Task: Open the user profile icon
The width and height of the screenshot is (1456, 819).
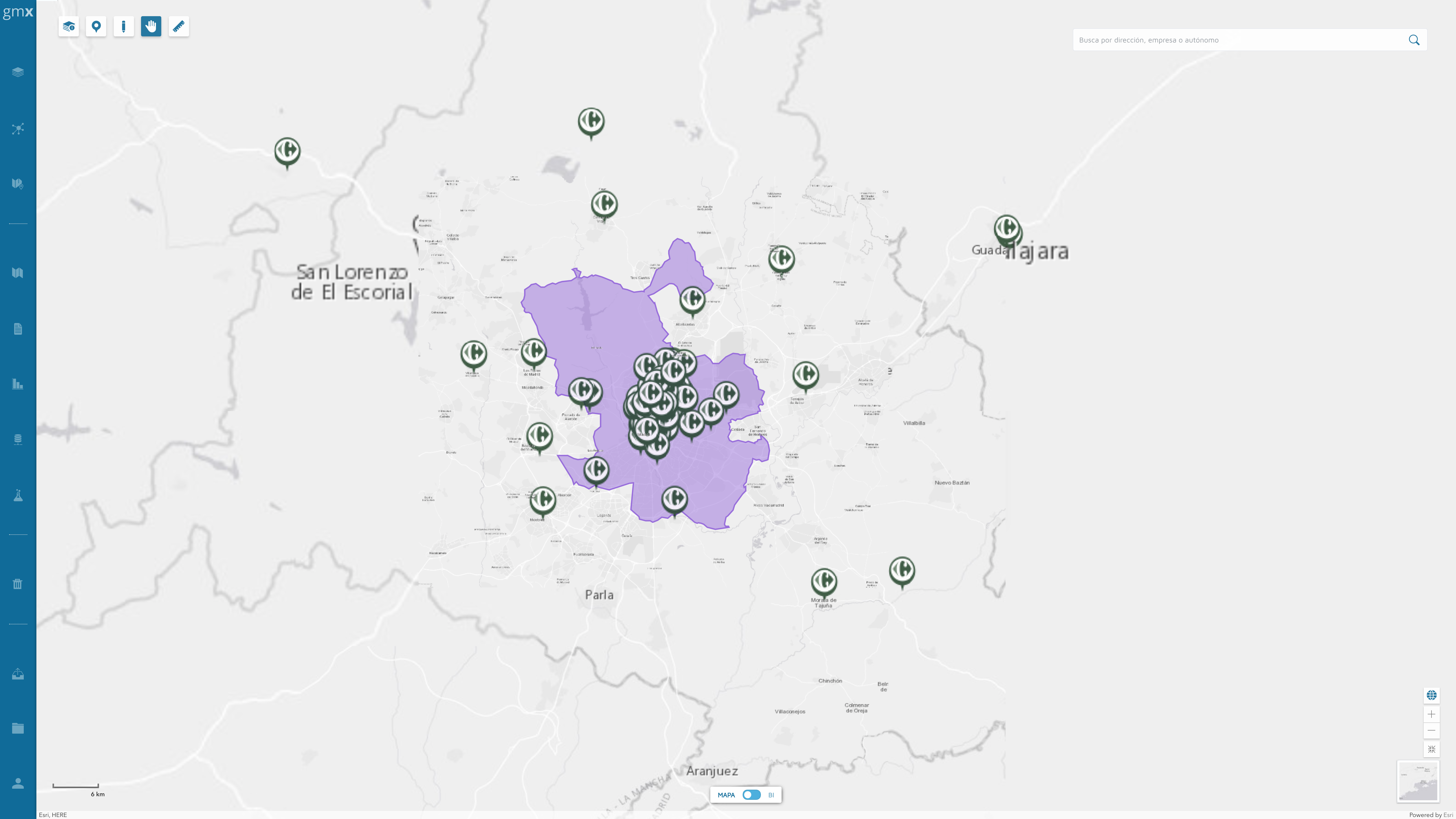Action: 17,783
